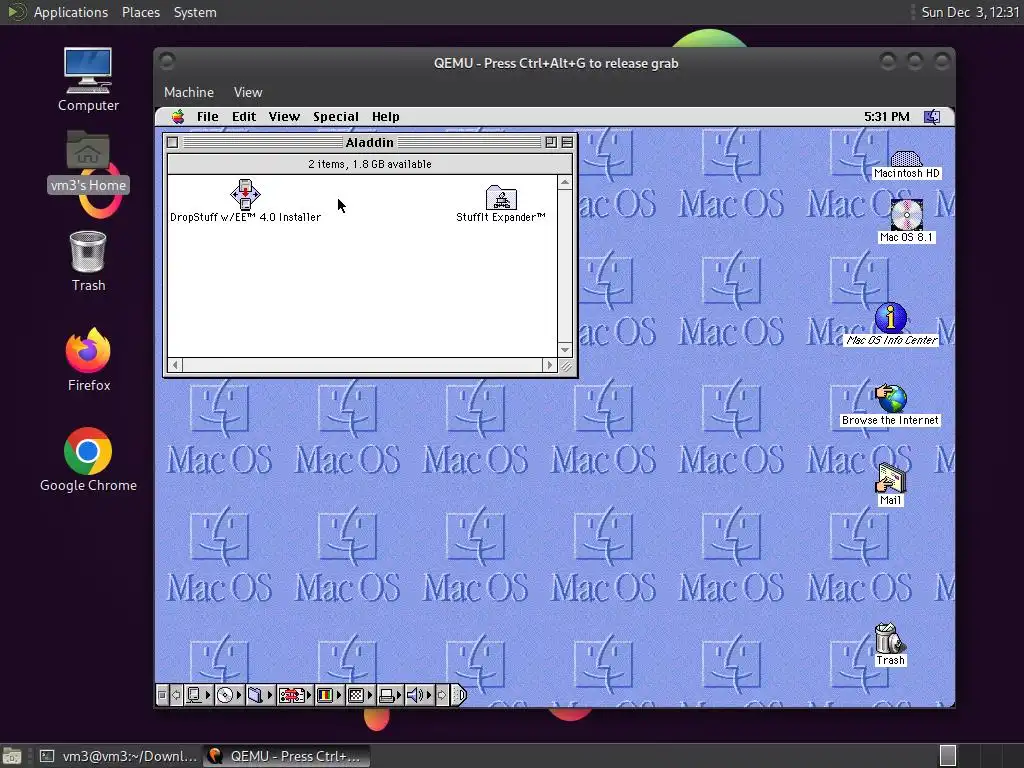1024x768 pixels.
Task: Expand CD Strip module popup arrow
Action: pyautogui.click(x=239, y=695)
